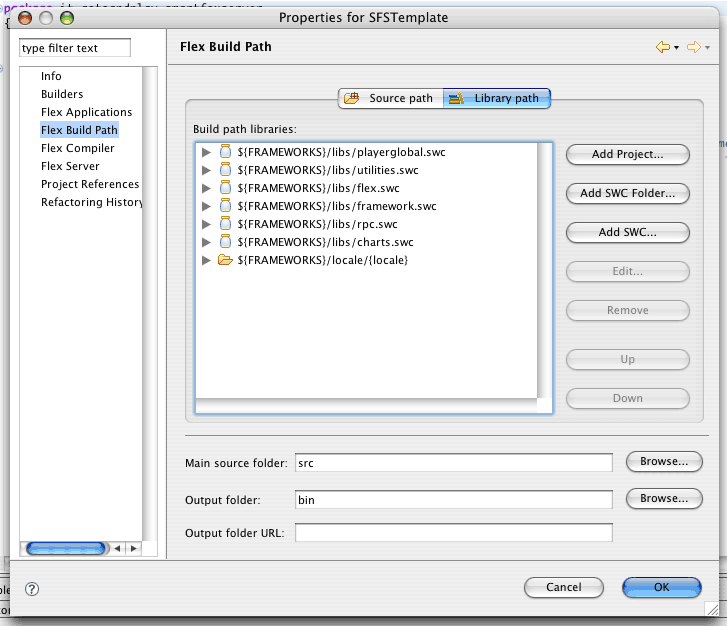Expand the flex.swc library entry
Screen dimensions: 727x626
pyautogui.click(x=206, y=188)
